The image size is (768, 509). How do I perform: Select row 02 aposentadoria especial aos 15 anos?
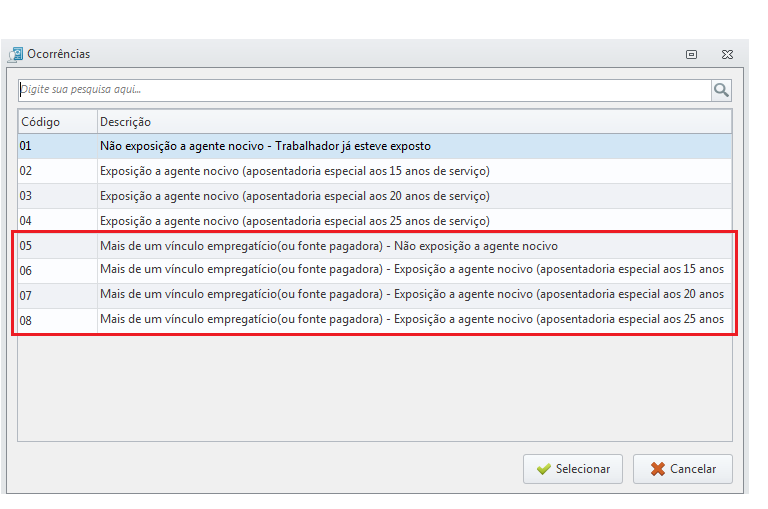375,171
